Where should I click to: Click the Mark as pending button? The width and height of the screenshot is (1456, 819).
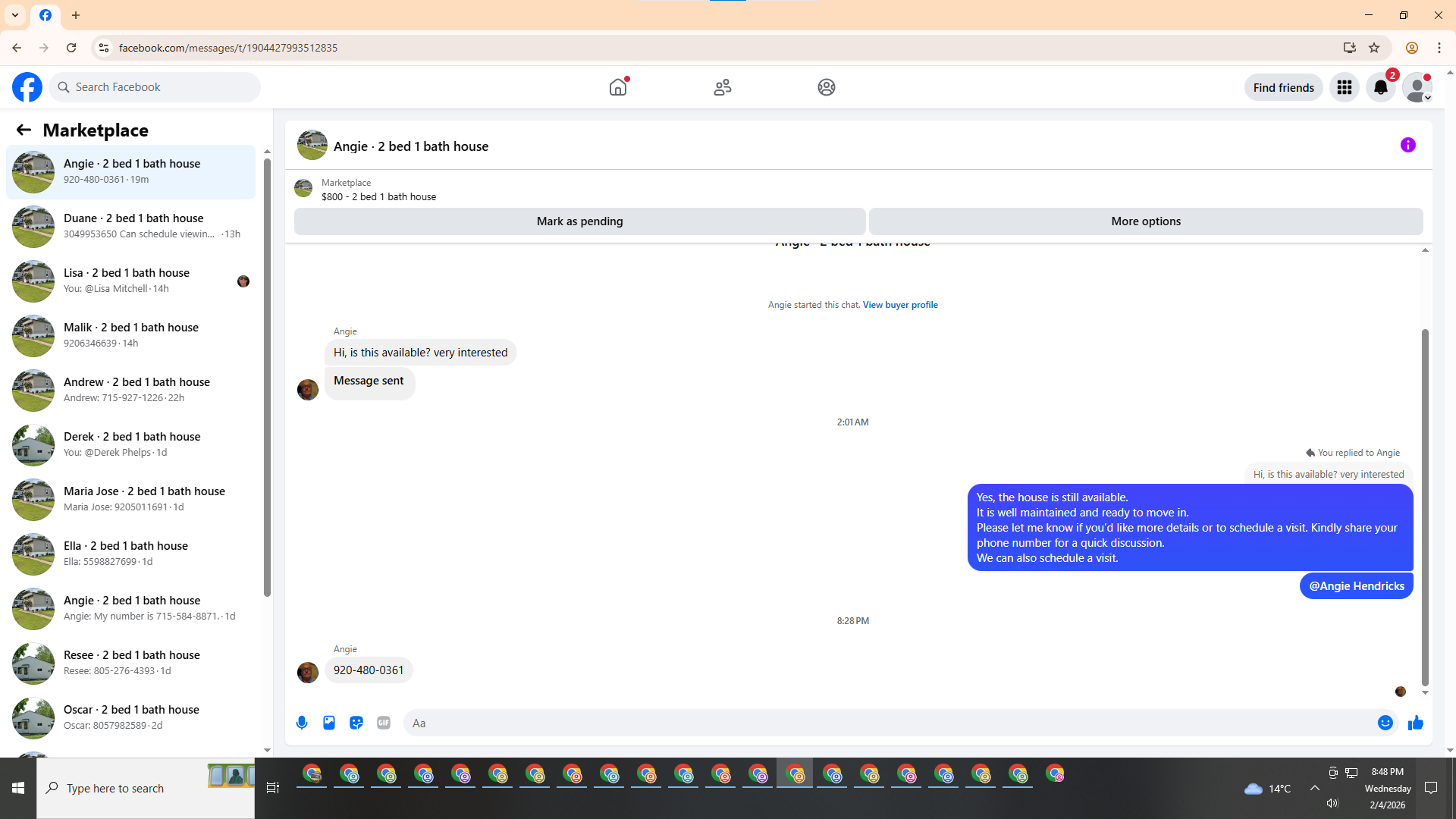(579, 221)
